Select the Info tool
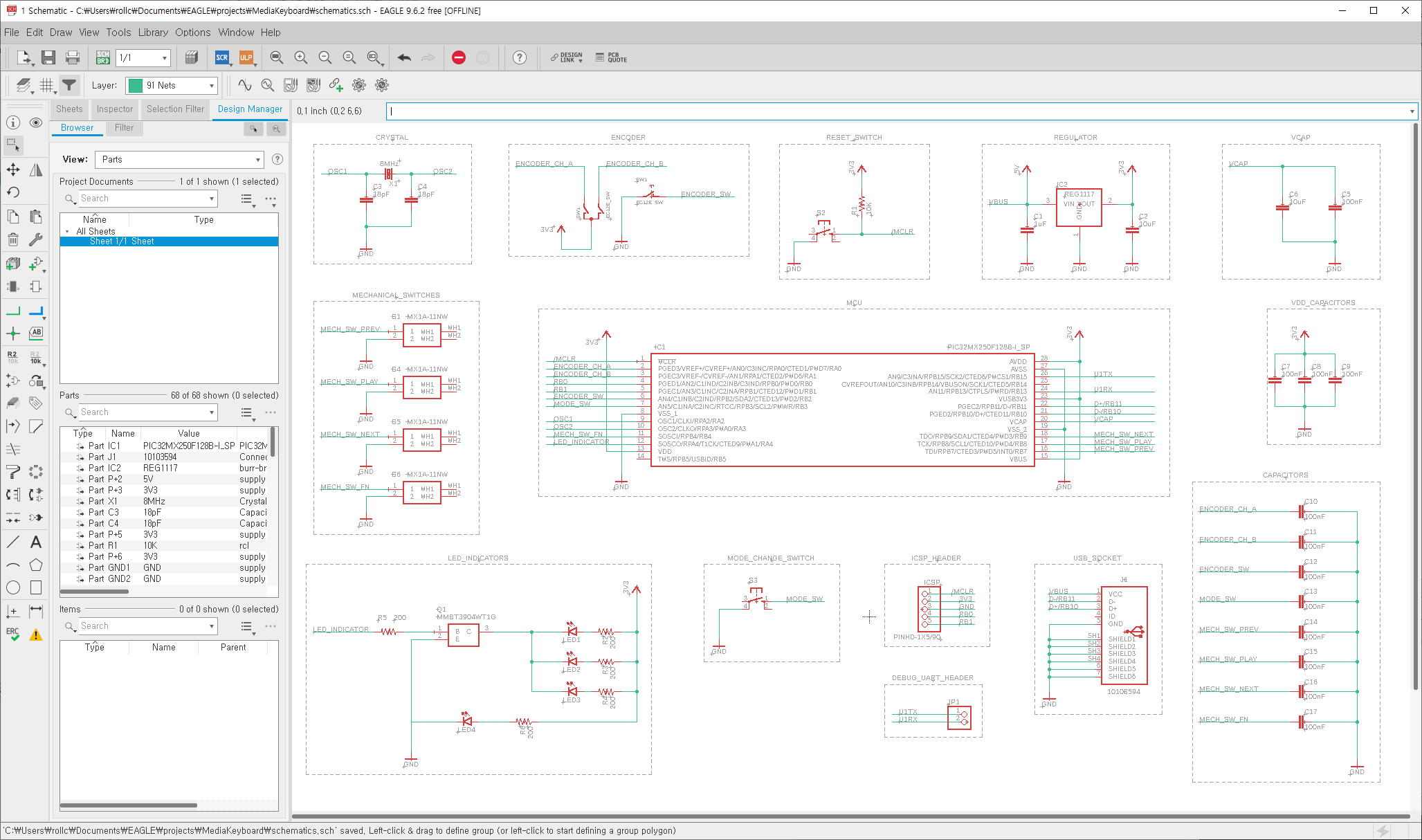This screenshot has width=1422, height=840. pyautogui.click(x=13, y=122)
